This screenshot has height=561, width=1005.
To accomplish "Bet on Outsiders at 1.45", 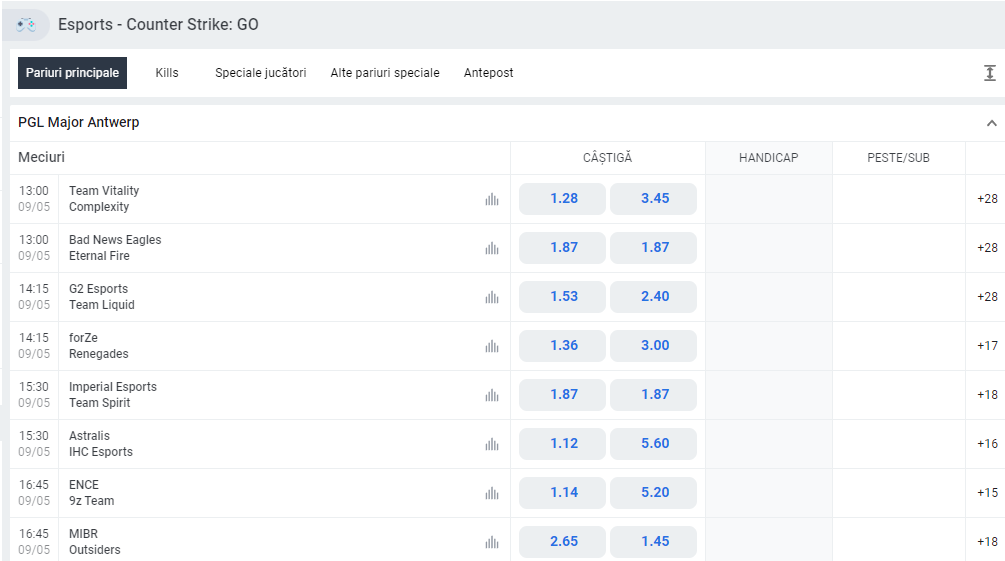I will tap(653, 542).
